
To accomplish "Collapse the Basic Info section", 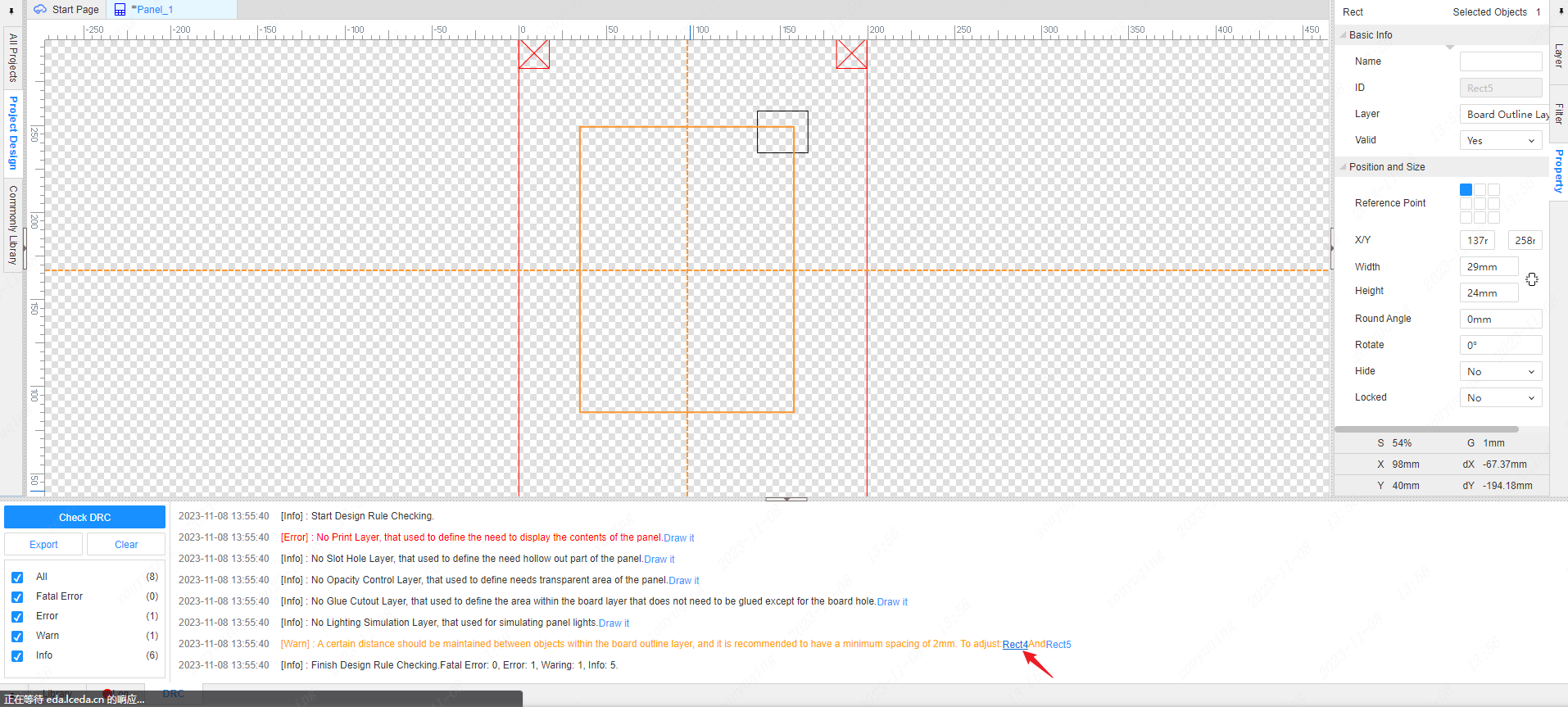I will tap(1344, 35).
